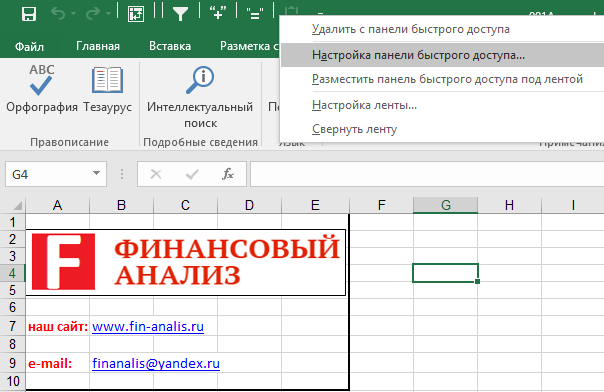The image size is (604, 392).
Task: Select row 2 header
Action: (x=13, y=239)
